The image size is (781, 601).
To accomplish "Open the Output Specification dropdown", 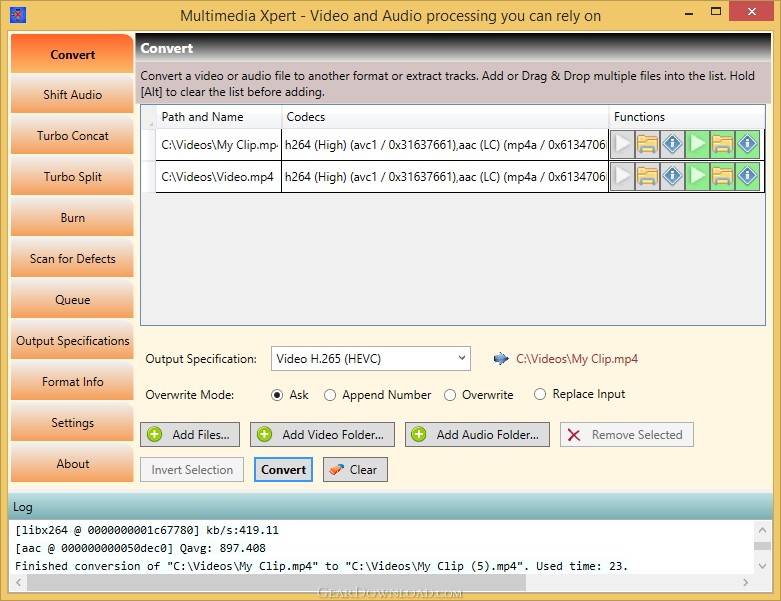I will coord(371,359).
